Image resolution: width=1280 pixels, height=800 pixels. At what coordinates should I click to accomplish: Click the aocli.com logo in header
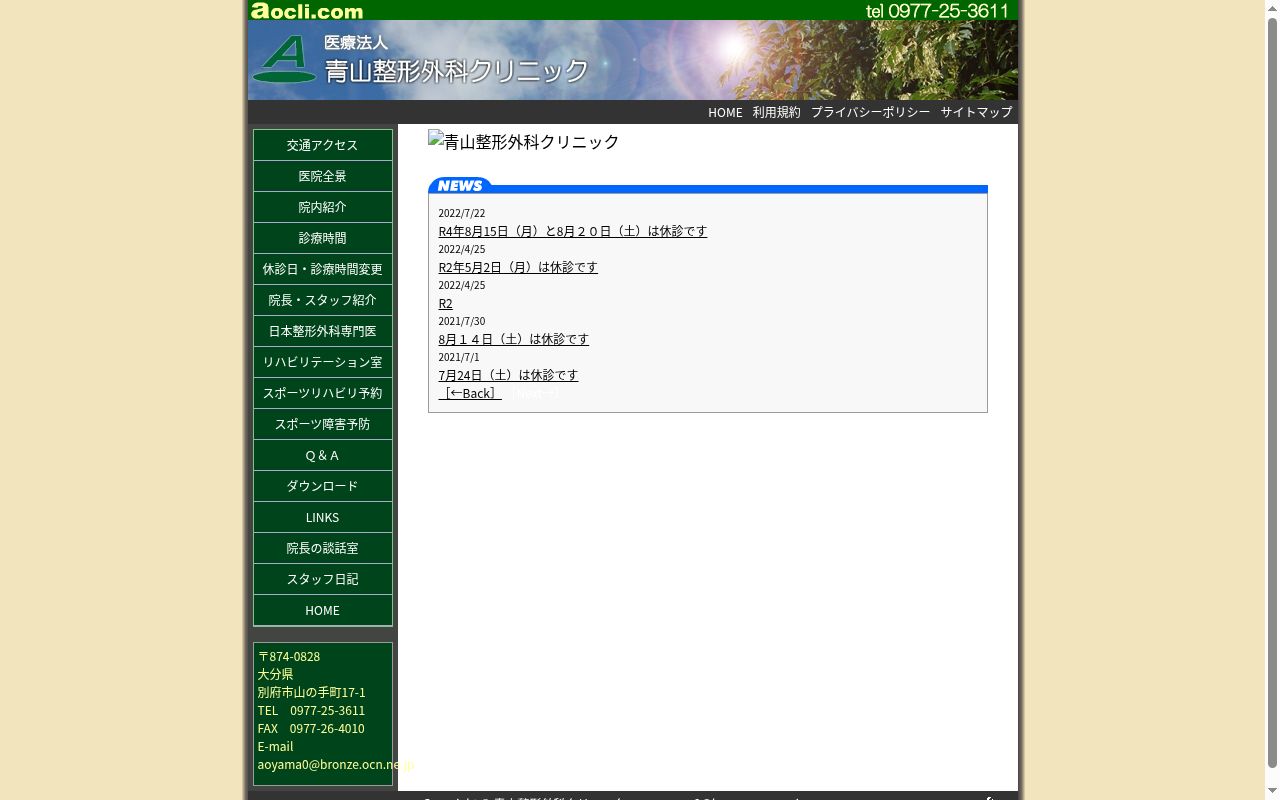(x=307, y=11)
